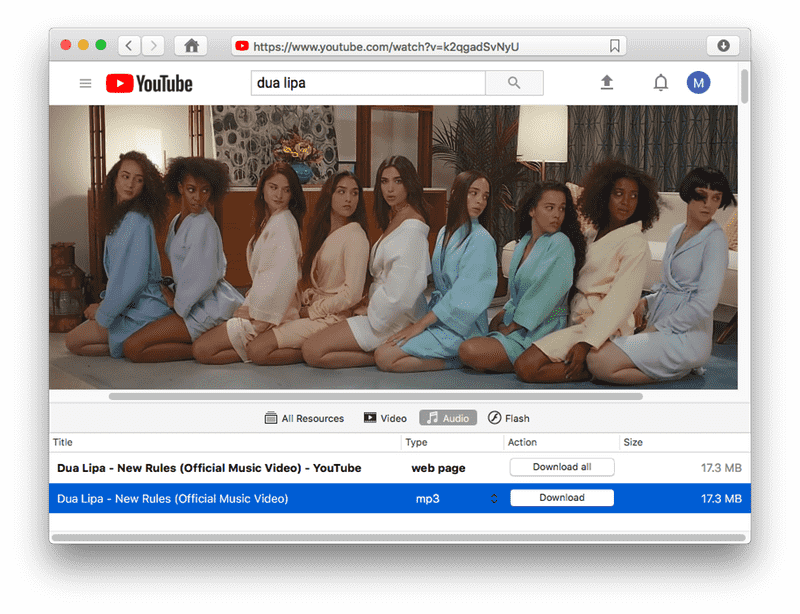Go back using the browser back arrow
This screenshot has width=800, height=614.
[129, 46]
